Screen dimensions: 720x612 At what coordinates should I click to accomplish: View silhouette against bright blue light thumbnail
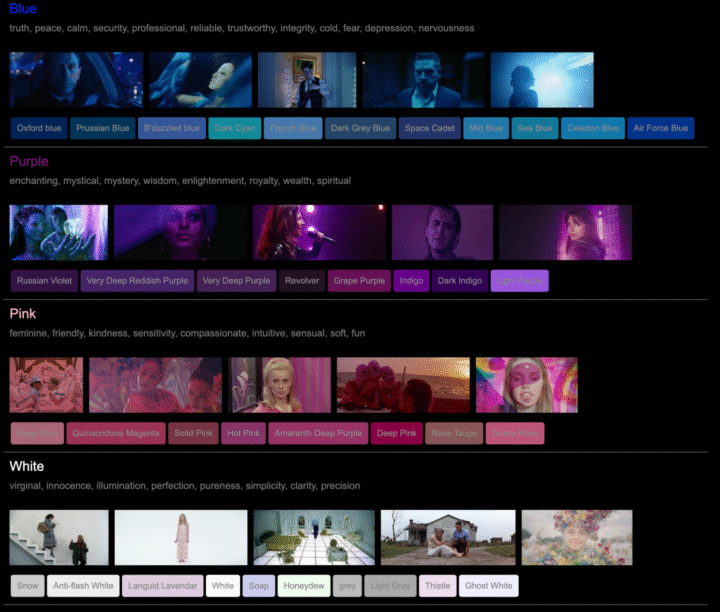click(542, 80)
